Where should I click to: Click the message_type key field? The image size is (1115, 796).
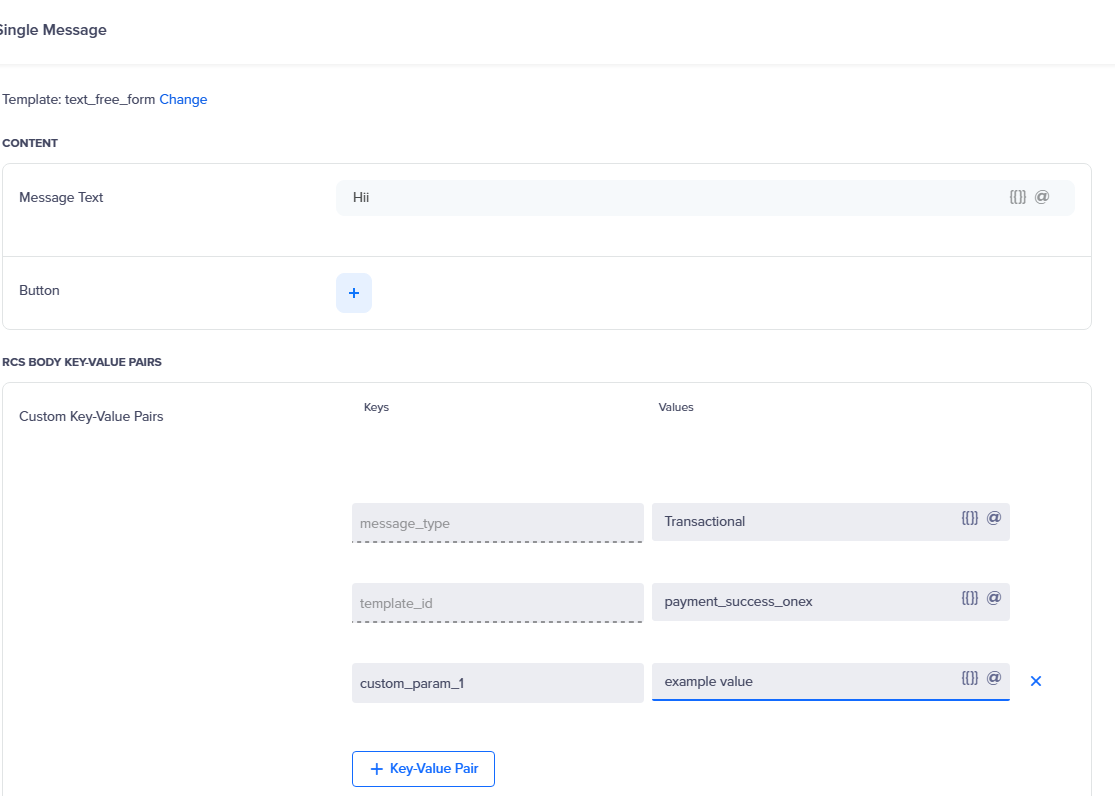click(x=498, y=523)
